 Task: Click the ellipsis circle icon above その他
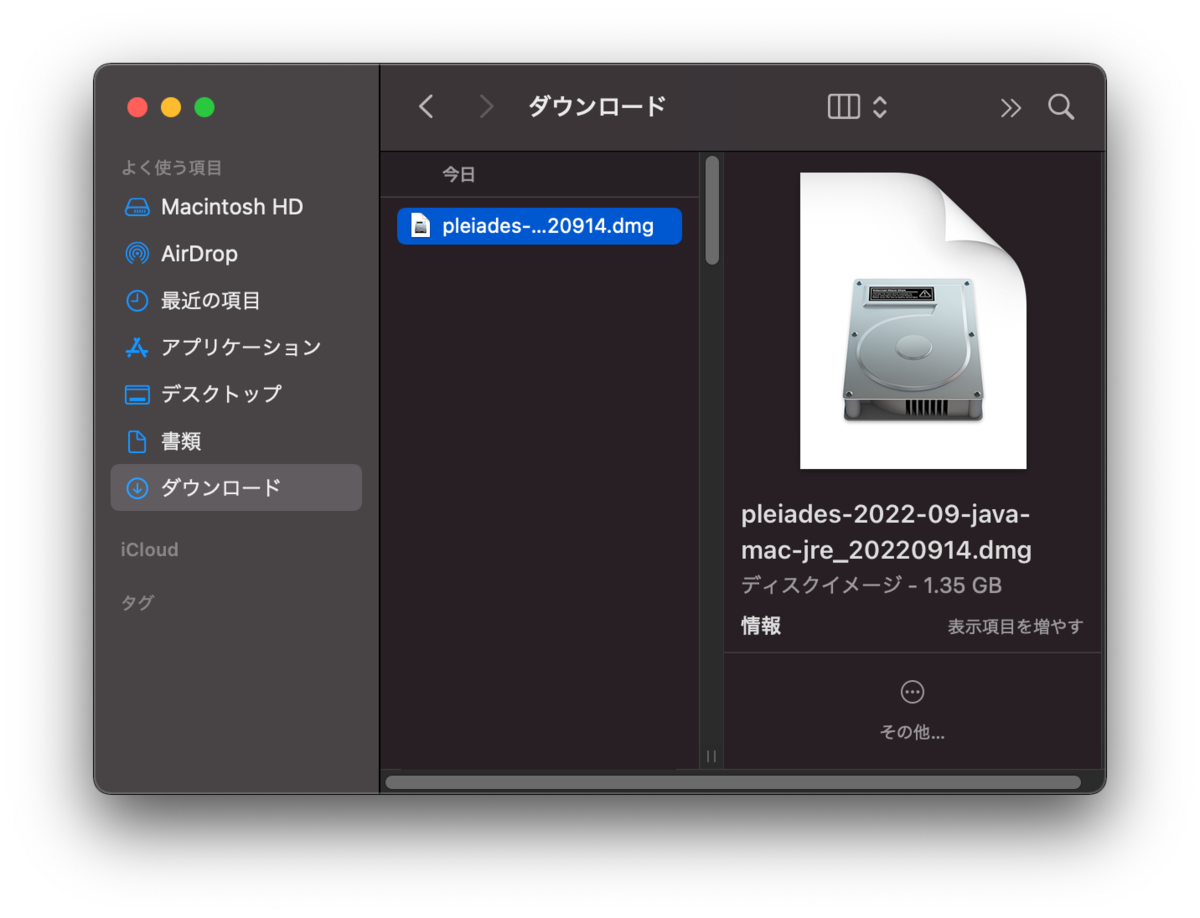point(912,691)
